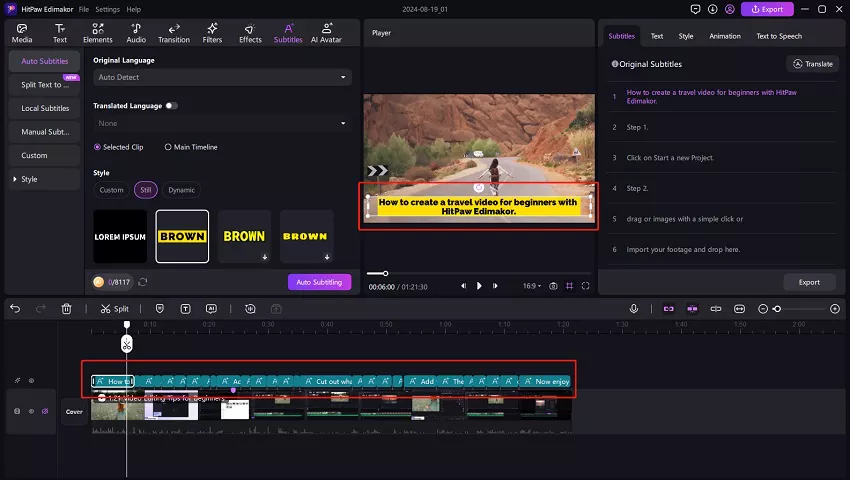Switch to the right panel Style tab

[686, 36]
